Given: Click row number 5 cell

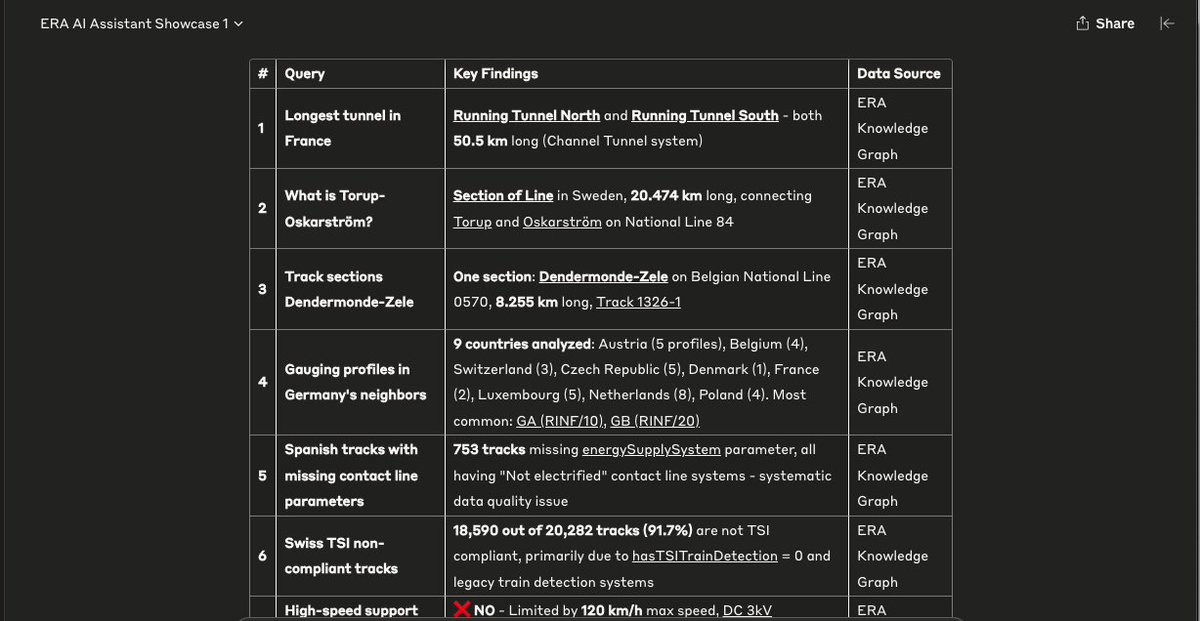Looking at the screenshot, I should click(262, 475).
